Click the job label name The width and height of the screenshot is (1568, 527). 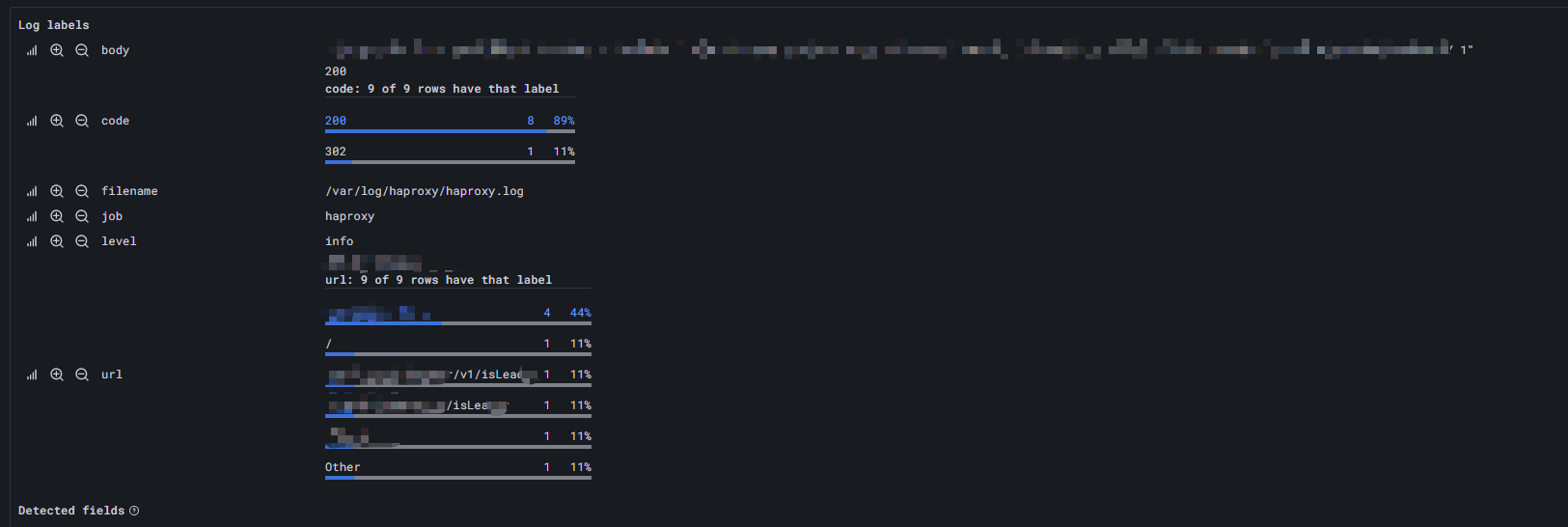click(112, 216)
